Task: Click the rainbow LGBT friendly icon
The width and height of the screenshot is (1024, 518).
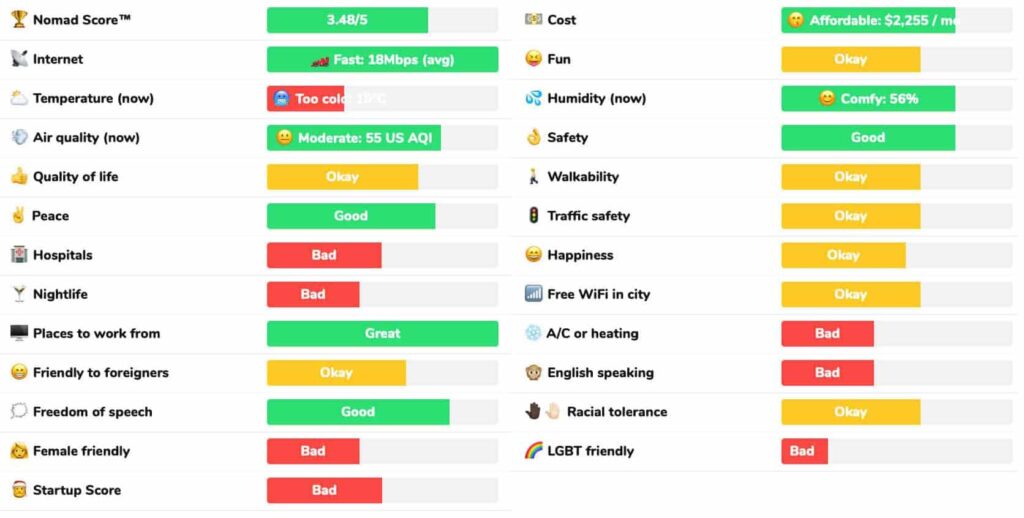Action: [x=533, y=451]
